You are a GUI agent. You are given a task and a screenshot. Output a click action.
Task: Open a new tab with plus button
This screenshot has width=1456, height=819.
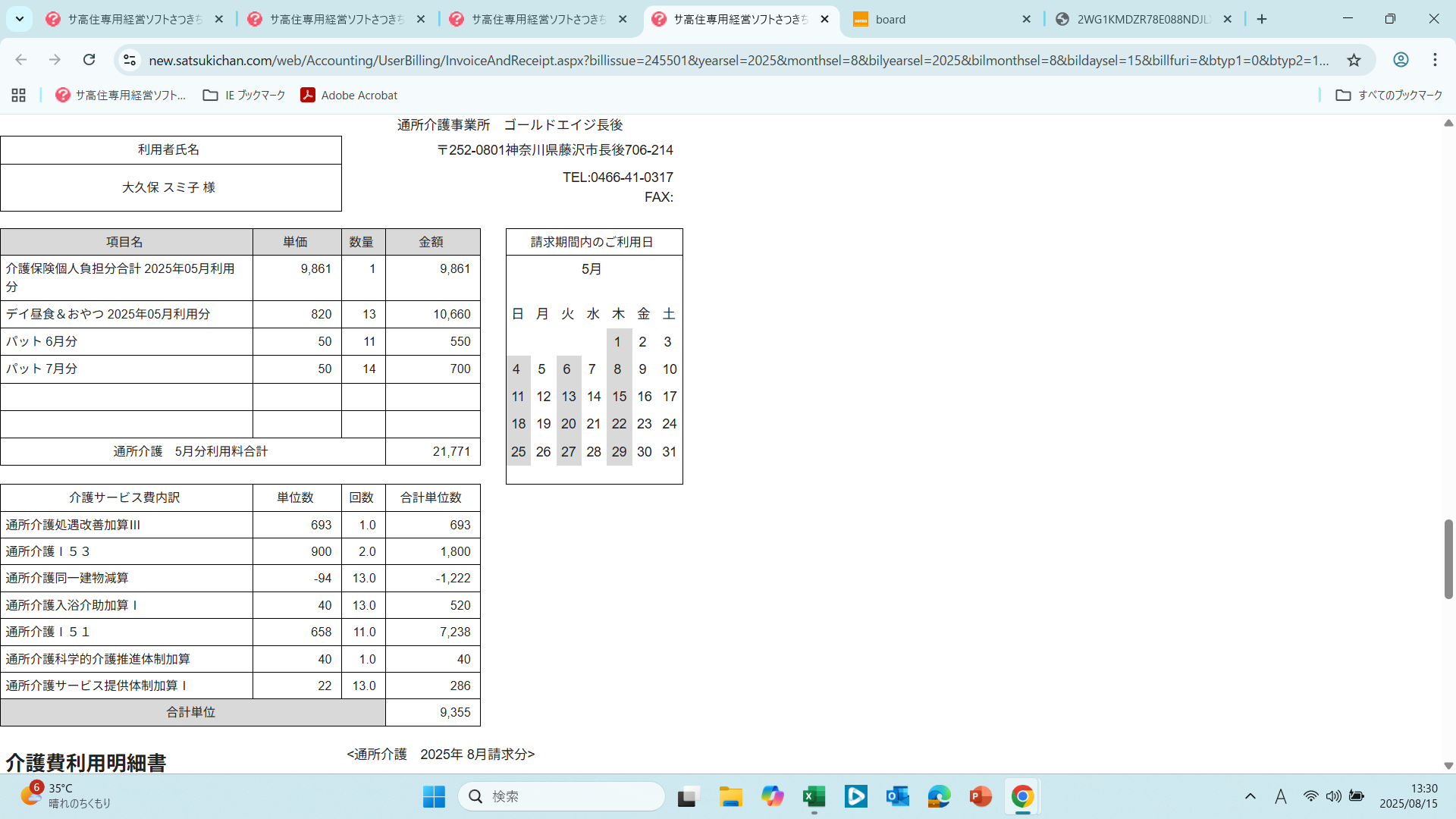click(x=1262, y=19)
